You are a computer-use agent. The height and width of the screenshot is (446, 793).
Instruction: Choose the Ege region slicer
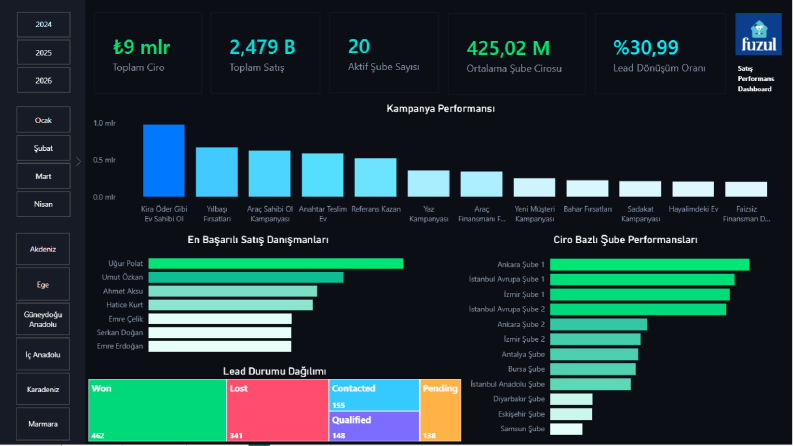pos(43,285)
